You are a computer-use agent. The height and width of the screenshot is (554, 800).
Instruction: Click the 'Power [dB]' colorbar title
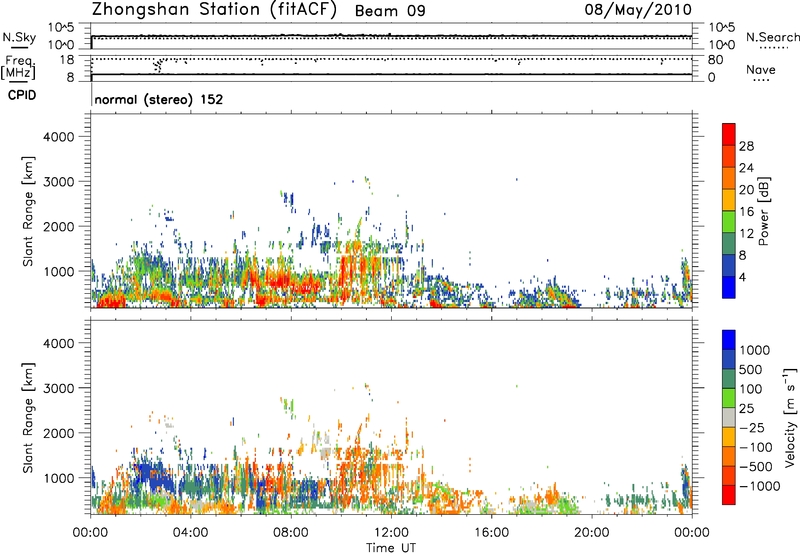[x=764, y=211]
